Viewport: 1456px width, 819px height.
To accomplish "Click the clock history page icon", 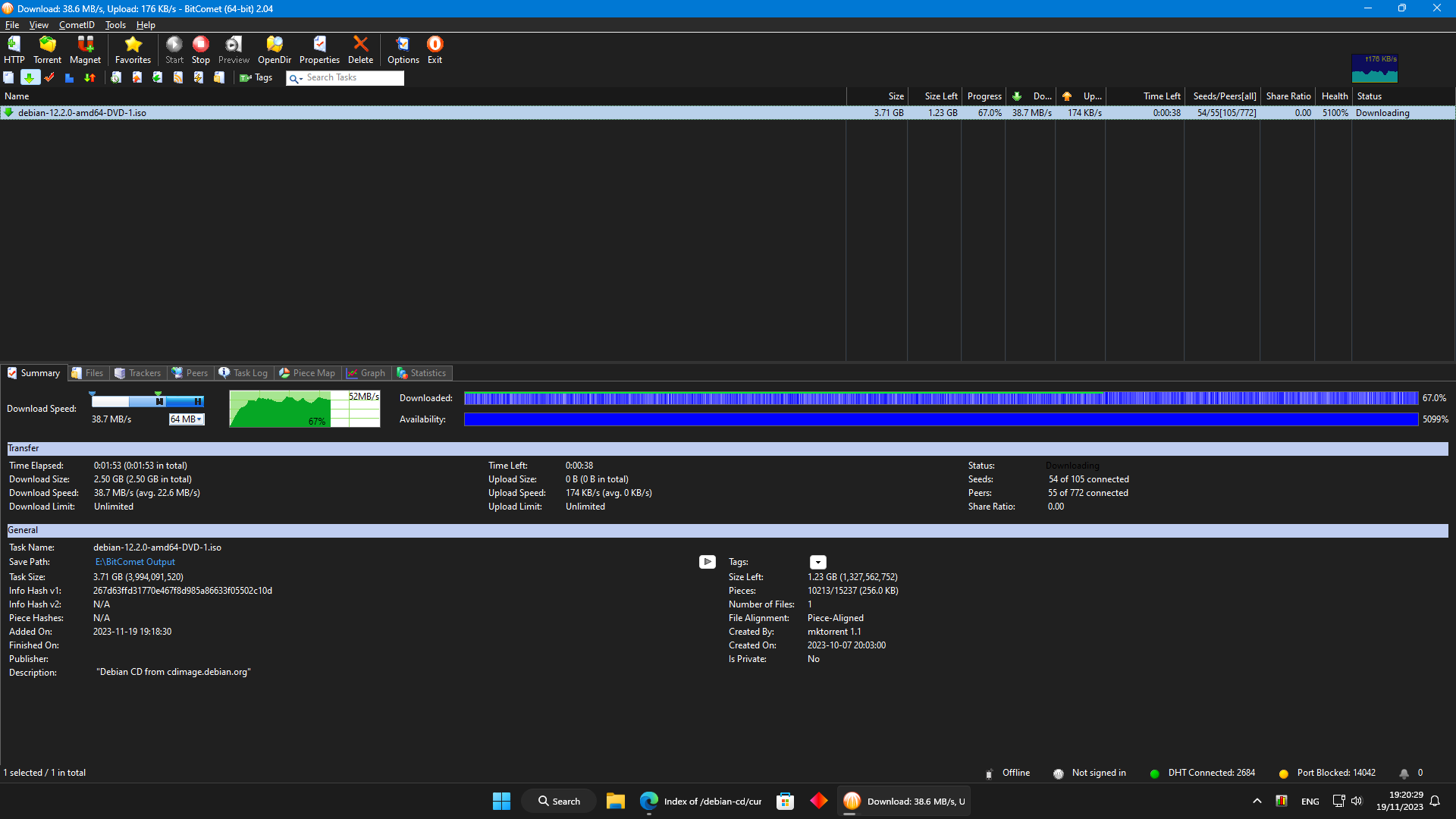I will (116, 77).
